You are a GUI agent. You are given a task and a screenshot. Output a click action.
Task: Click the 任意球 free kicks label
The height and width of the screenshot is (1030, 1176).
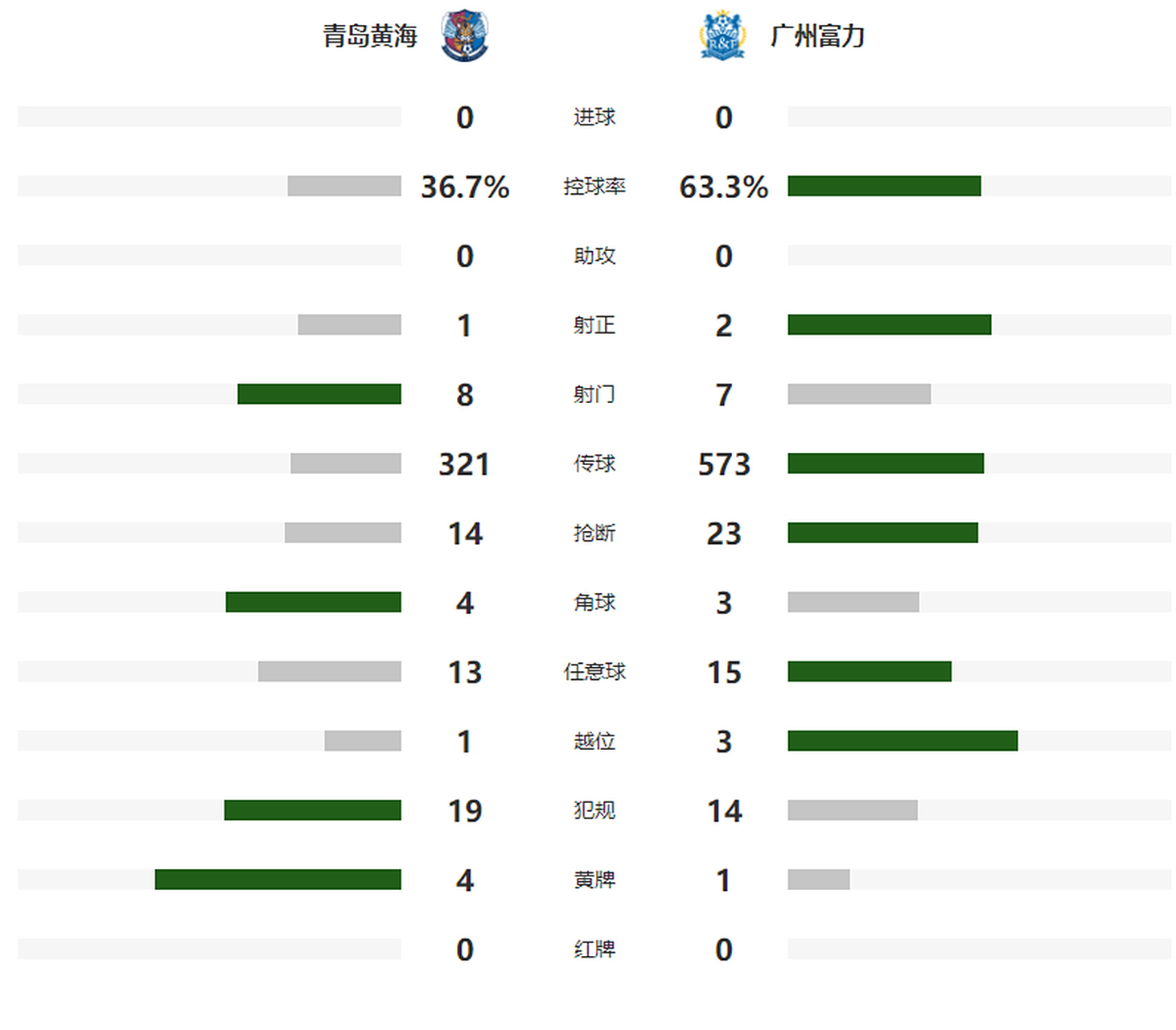(594, 672)
